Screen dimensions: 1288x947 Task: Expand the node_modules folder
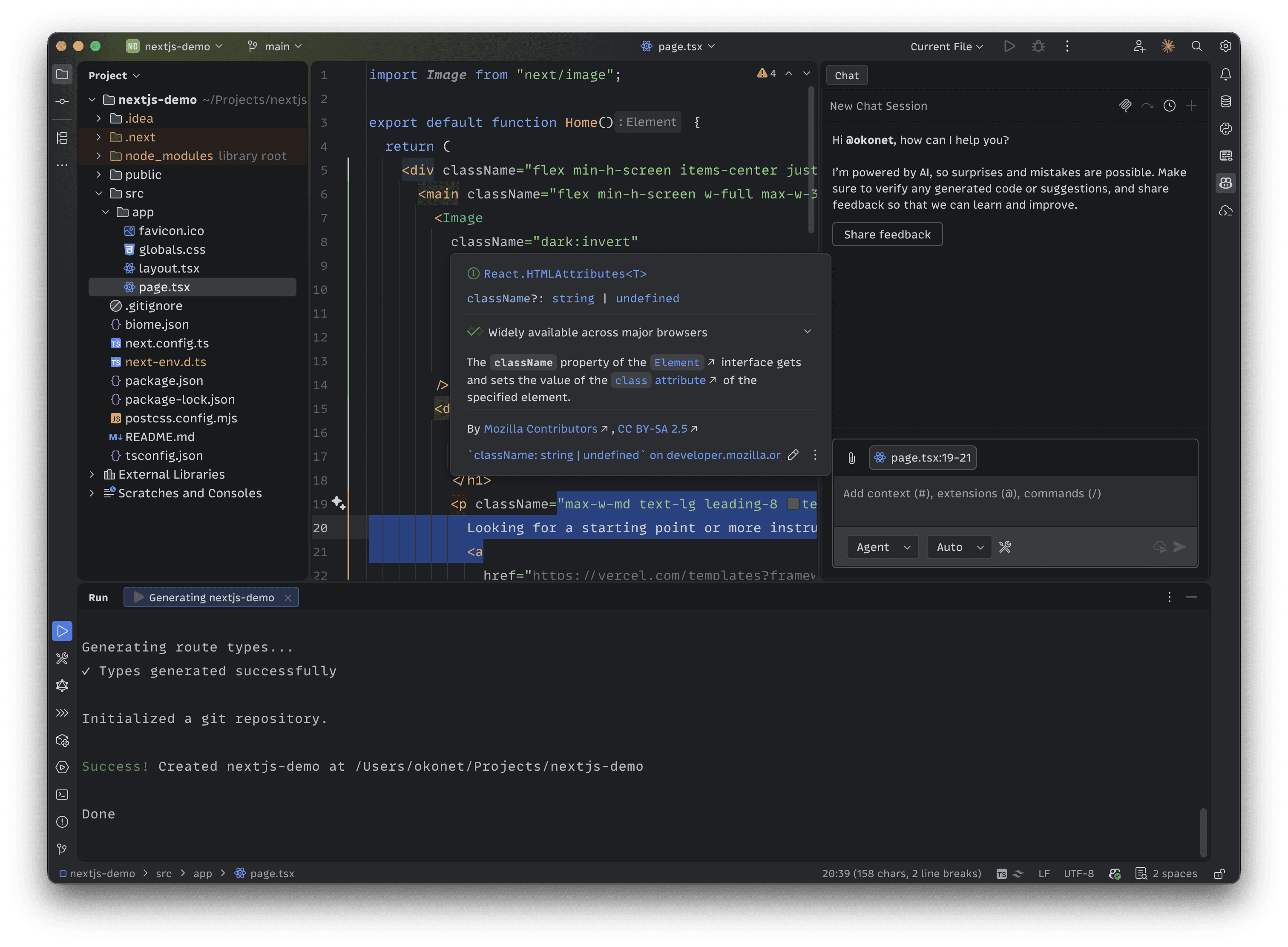tap(99, 156)
